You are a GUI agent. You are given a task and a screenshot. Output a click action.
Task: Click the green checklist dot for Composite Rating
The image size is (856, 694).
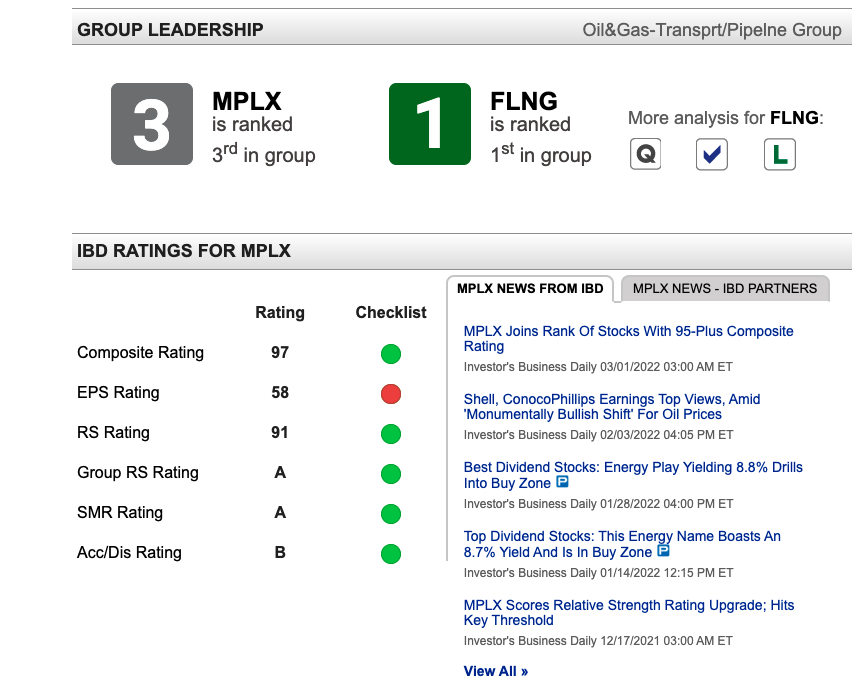391,354
